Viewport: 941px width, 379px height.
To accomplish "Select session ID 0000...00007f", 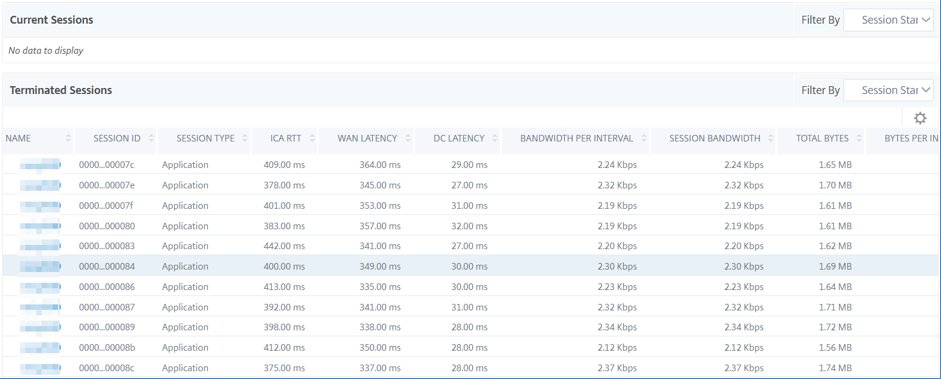I will (107, 206).
